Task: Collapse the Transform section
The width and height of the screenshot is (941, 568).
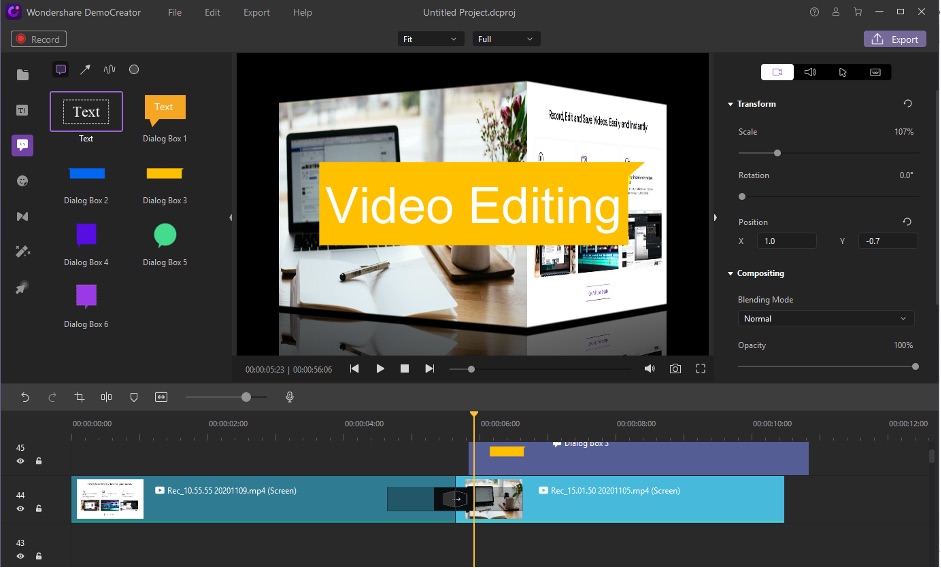Action: point(730,104)
